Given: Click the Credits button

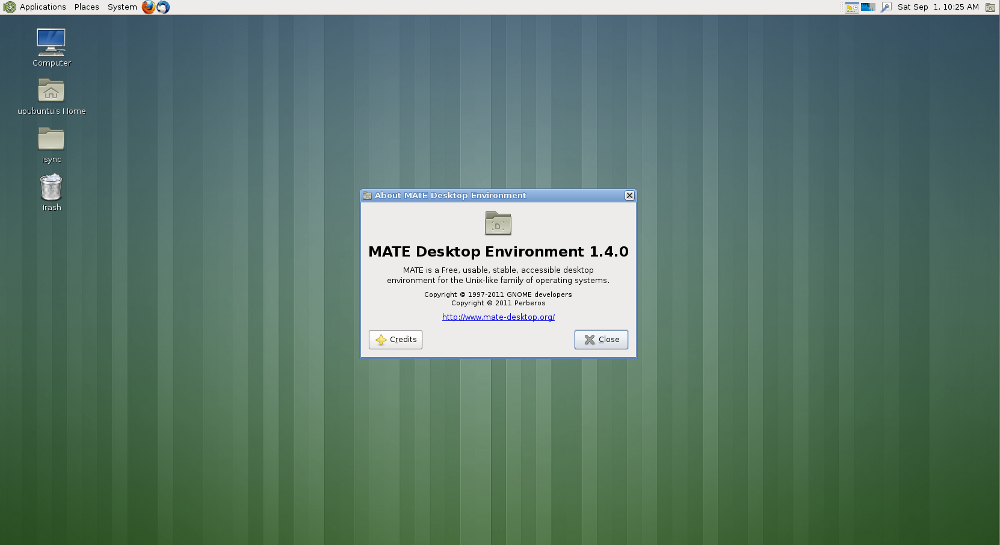Looking at the screenshot, I should (395, 340).
